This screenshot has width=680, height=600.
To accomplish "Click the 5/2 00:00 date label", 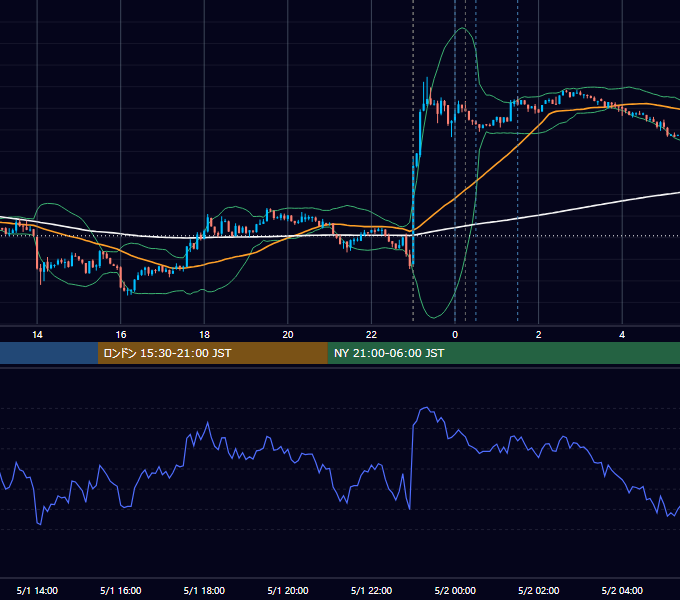I will pyautogui.click(x=455, y=590).
